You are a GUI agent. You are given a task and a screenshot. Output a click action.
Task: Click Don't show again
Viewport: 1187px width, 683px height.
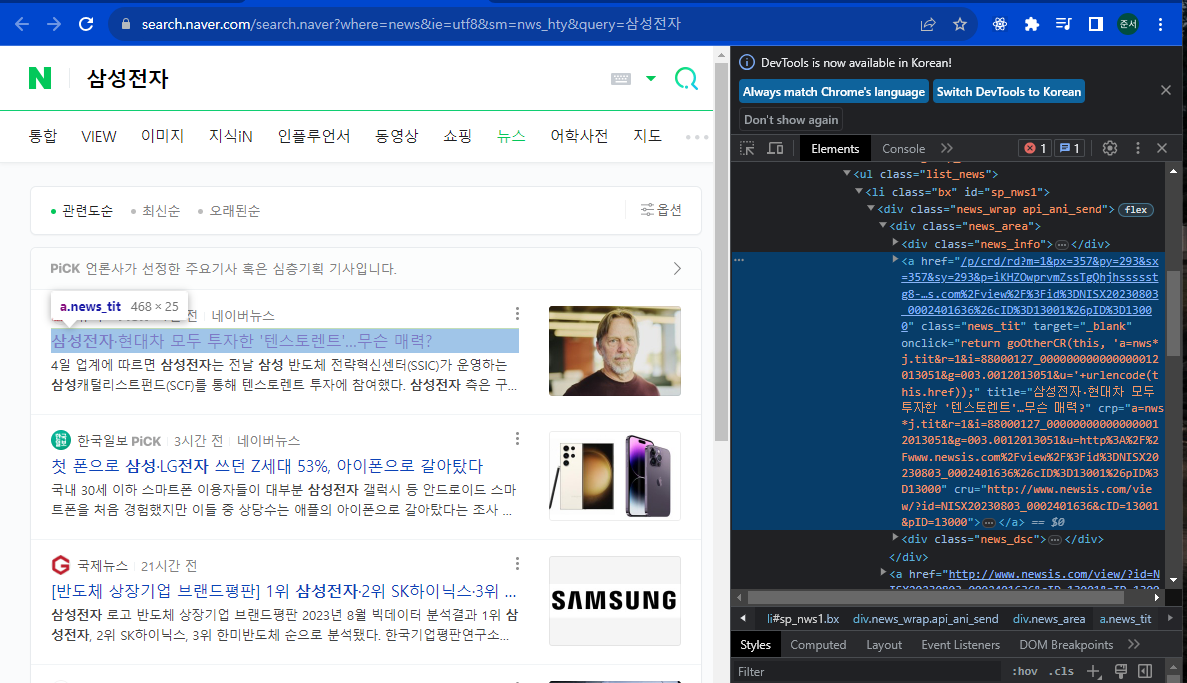click(790, 120)
